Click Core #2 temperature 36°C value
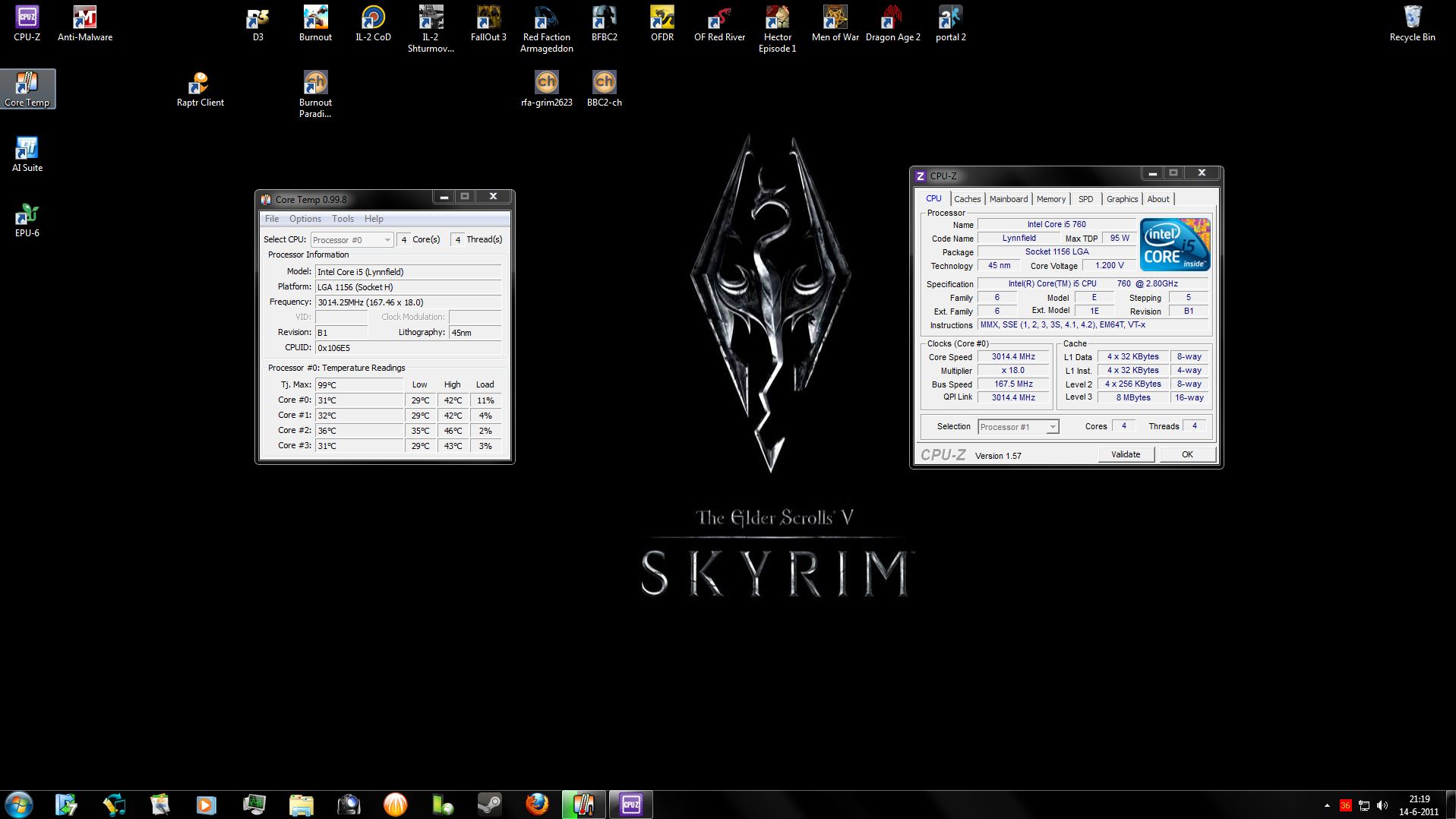This screenshot has width=1456, height=819. pyautogui.click(x=358, y=431)
